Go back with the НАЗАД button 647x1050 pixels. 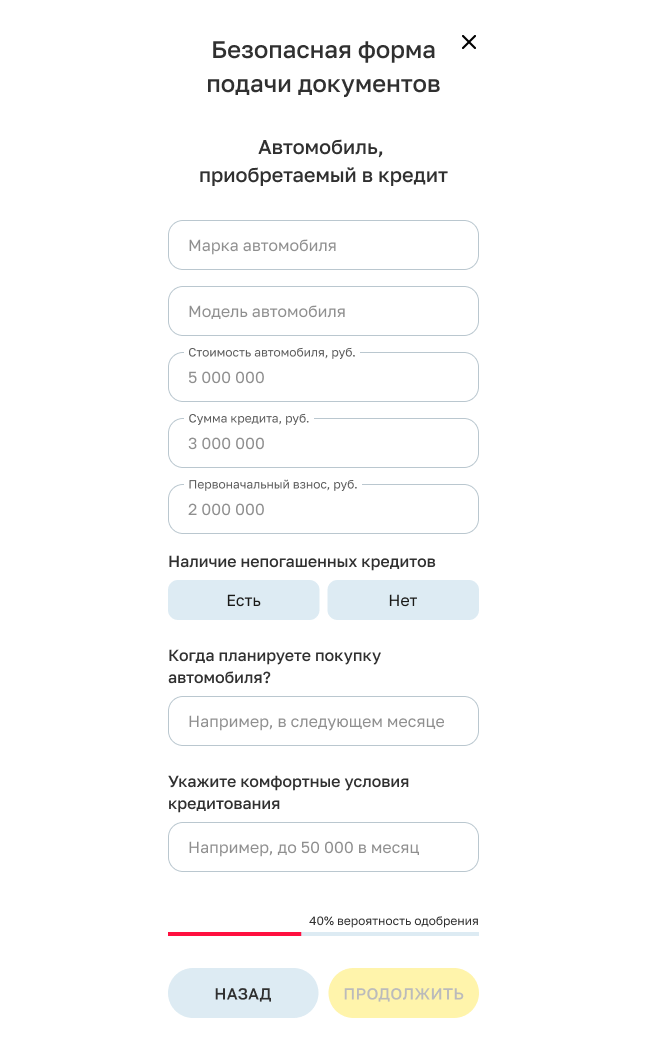tap(243, 993)
